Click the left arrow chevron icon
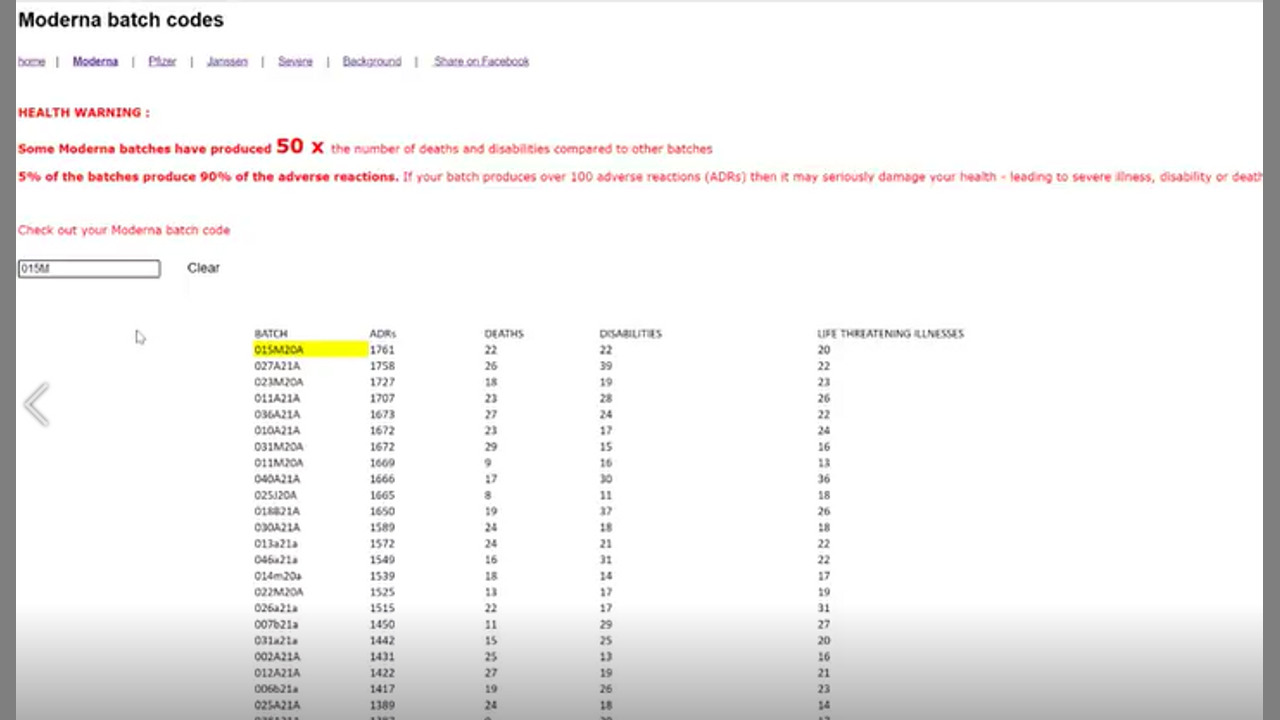Viewport: 1280px width, 720px height. [x=37, y=405]
